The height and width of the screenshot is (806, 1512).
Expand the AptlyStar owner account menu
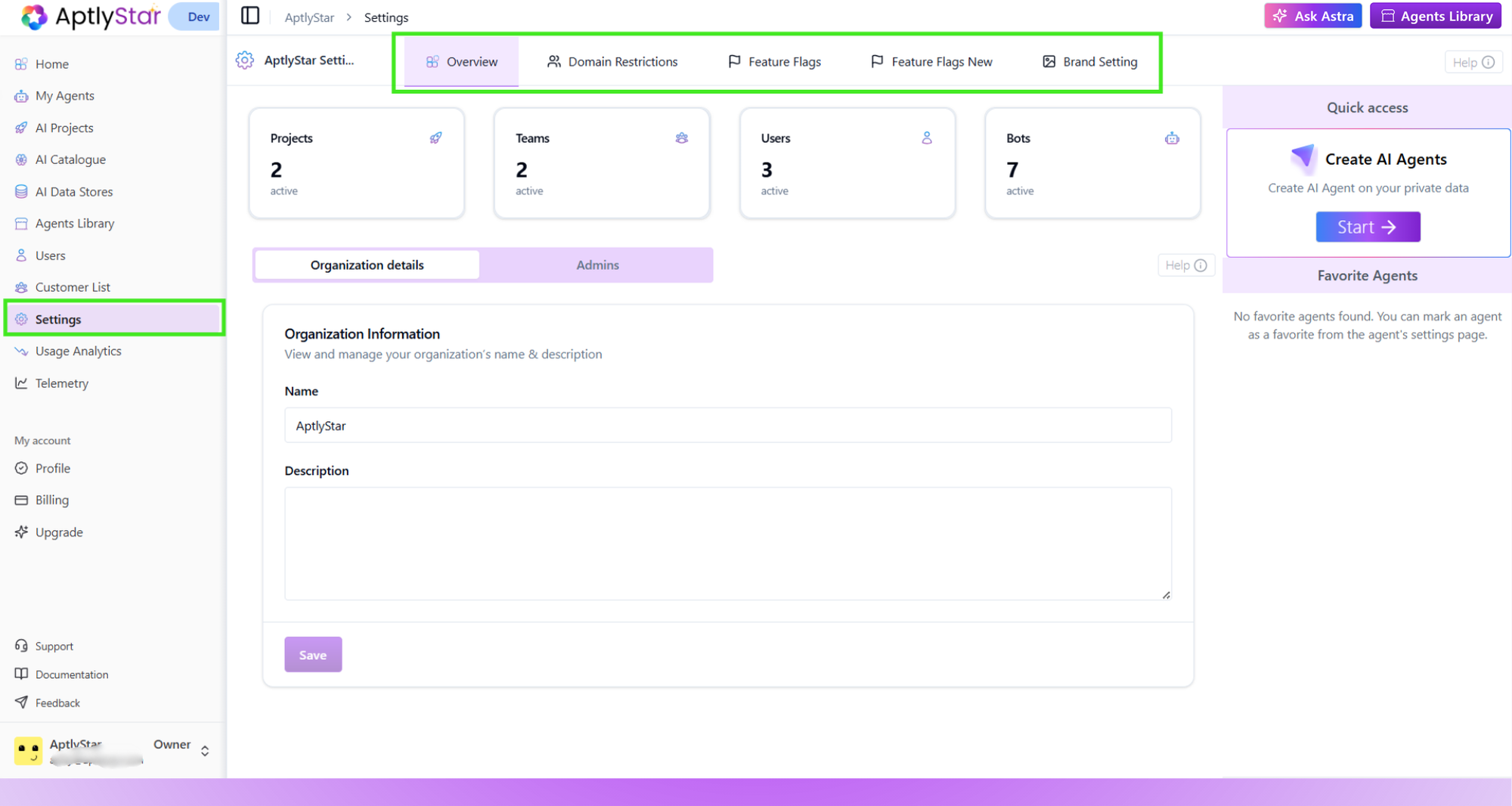pyautogui.click(x=204, y=750)
